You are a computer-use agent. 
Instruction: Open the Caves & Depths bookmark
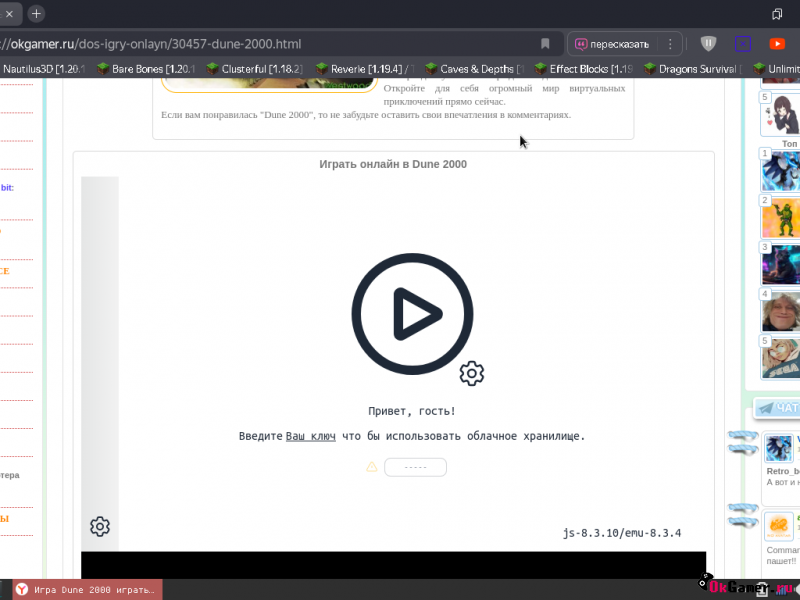[x=474, y=69]
